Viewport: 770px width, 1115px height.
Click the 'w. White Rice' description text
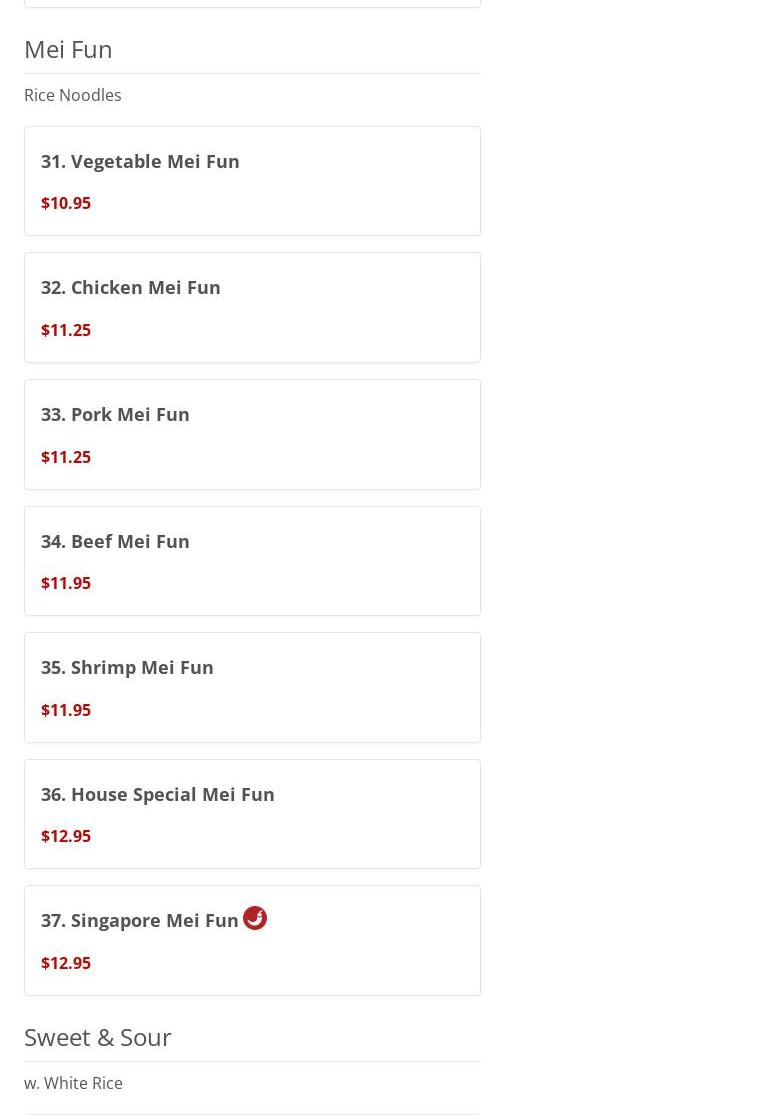pyautogui.click(x=74, y=1083)
